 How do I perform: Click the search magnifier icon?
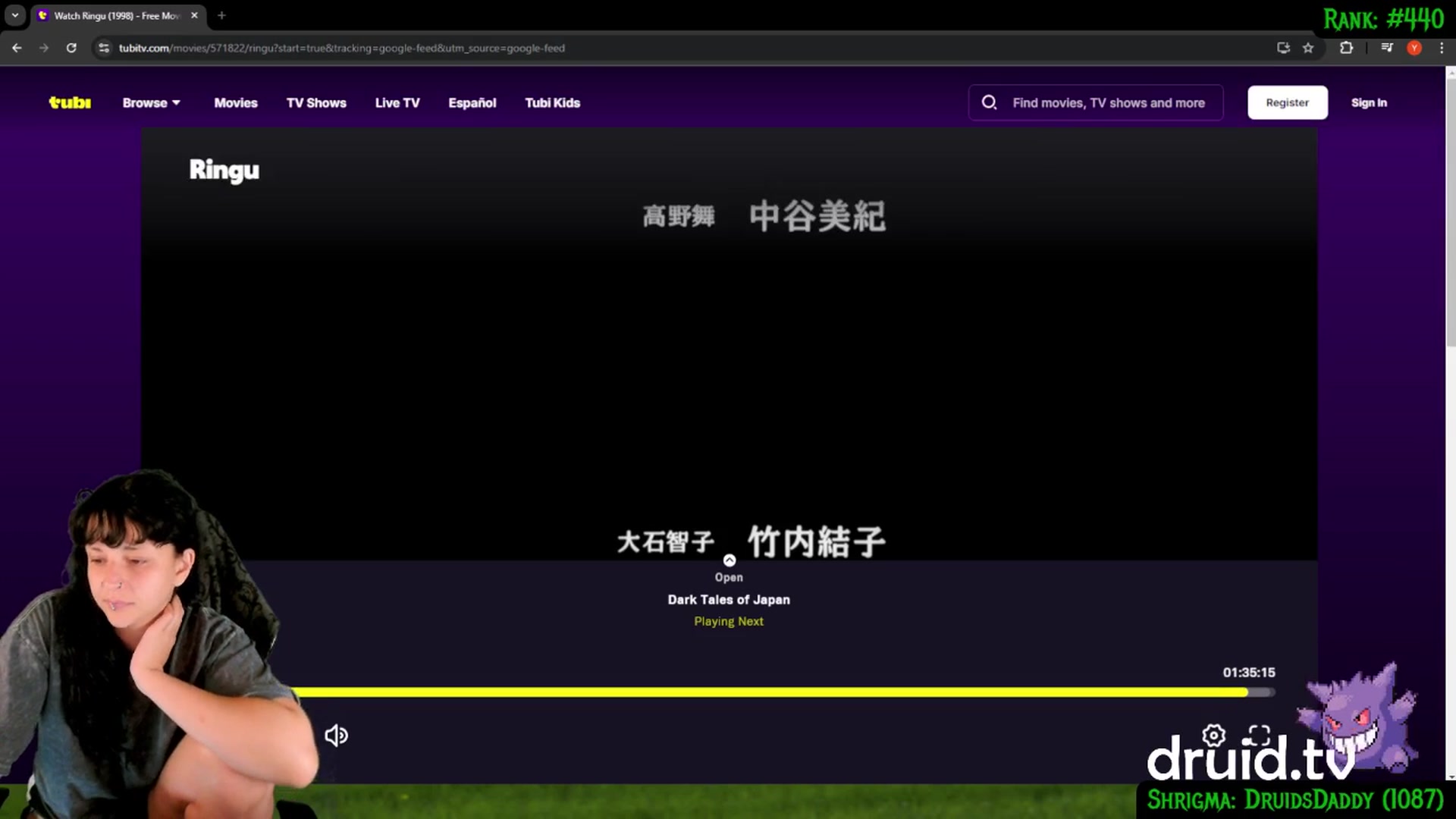pyautogui.click(x=989, y=102)
